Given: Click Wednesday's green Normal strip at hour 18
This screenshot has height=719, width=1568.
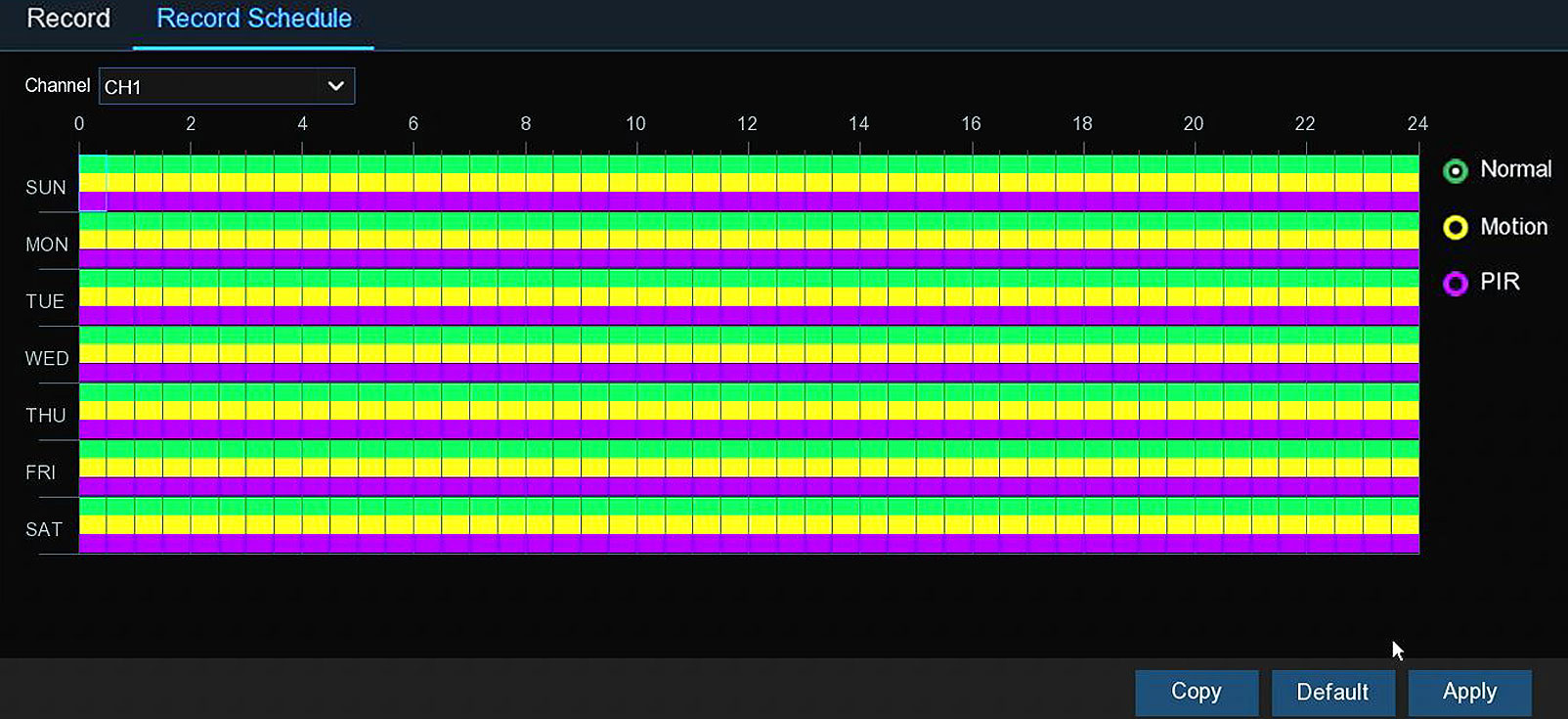Looking at the screenshot, I should [x=1097, y=336].
